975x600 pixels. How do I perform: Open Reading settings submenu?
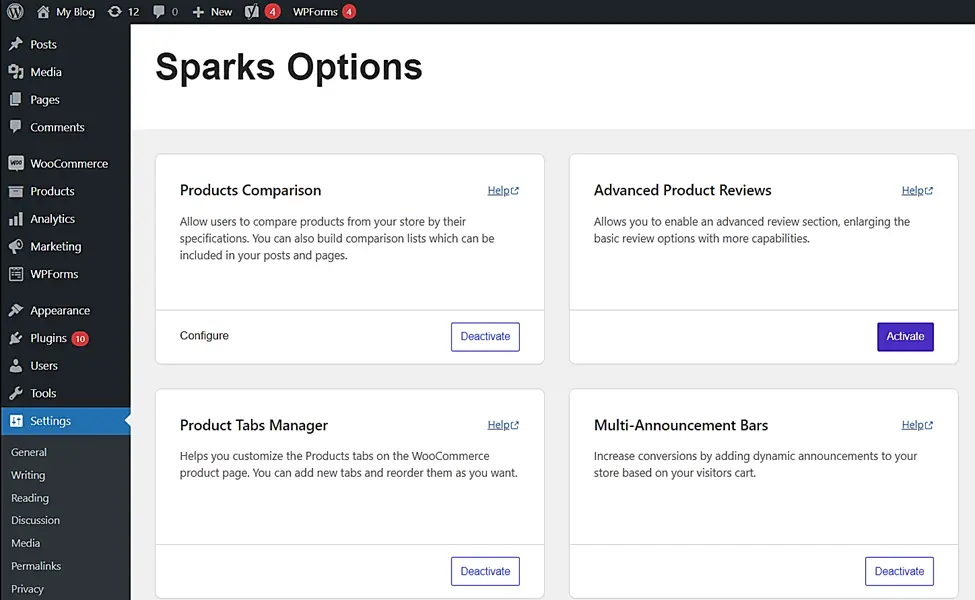click(30, 498)
